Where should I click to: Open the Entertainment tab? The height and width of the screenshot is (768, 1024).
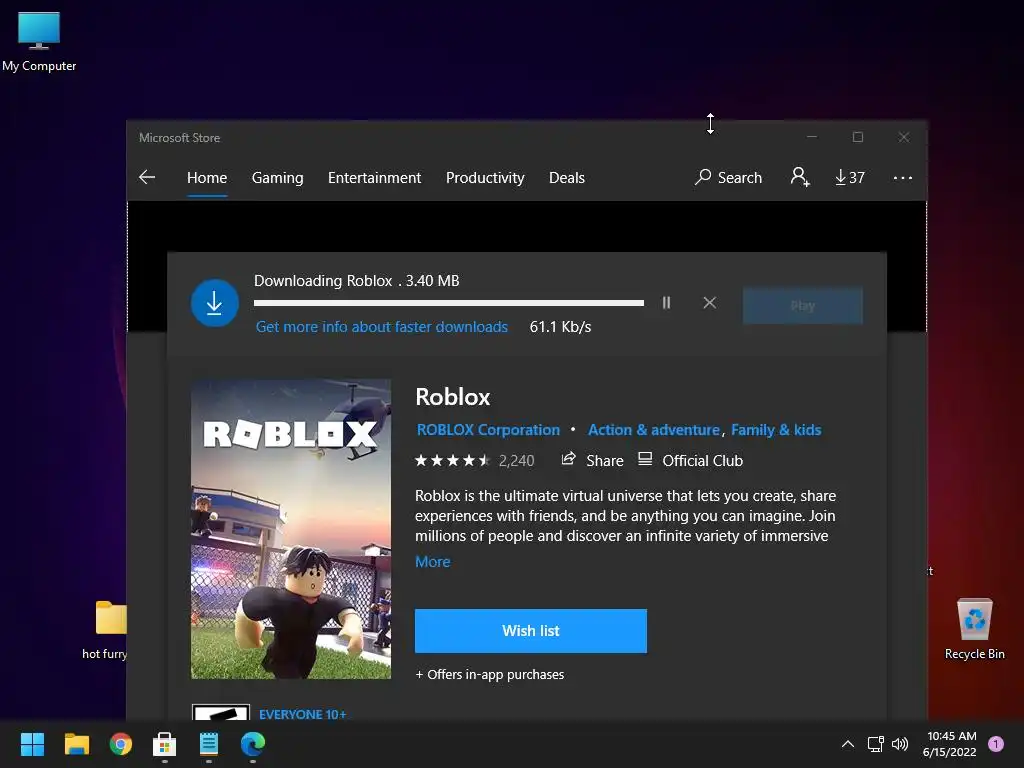(374, 178)
